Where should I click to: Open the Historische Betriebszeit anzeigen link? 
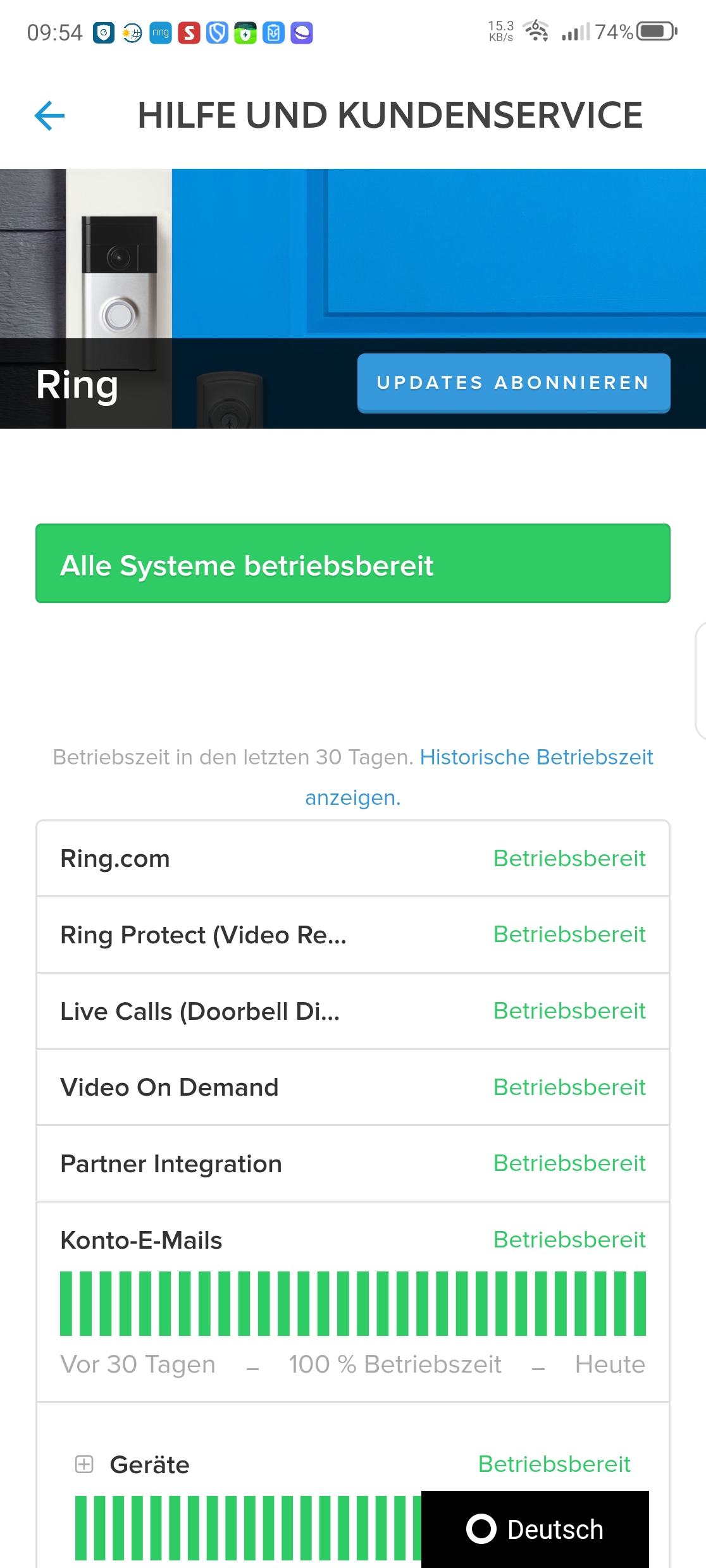pos(536,757)
